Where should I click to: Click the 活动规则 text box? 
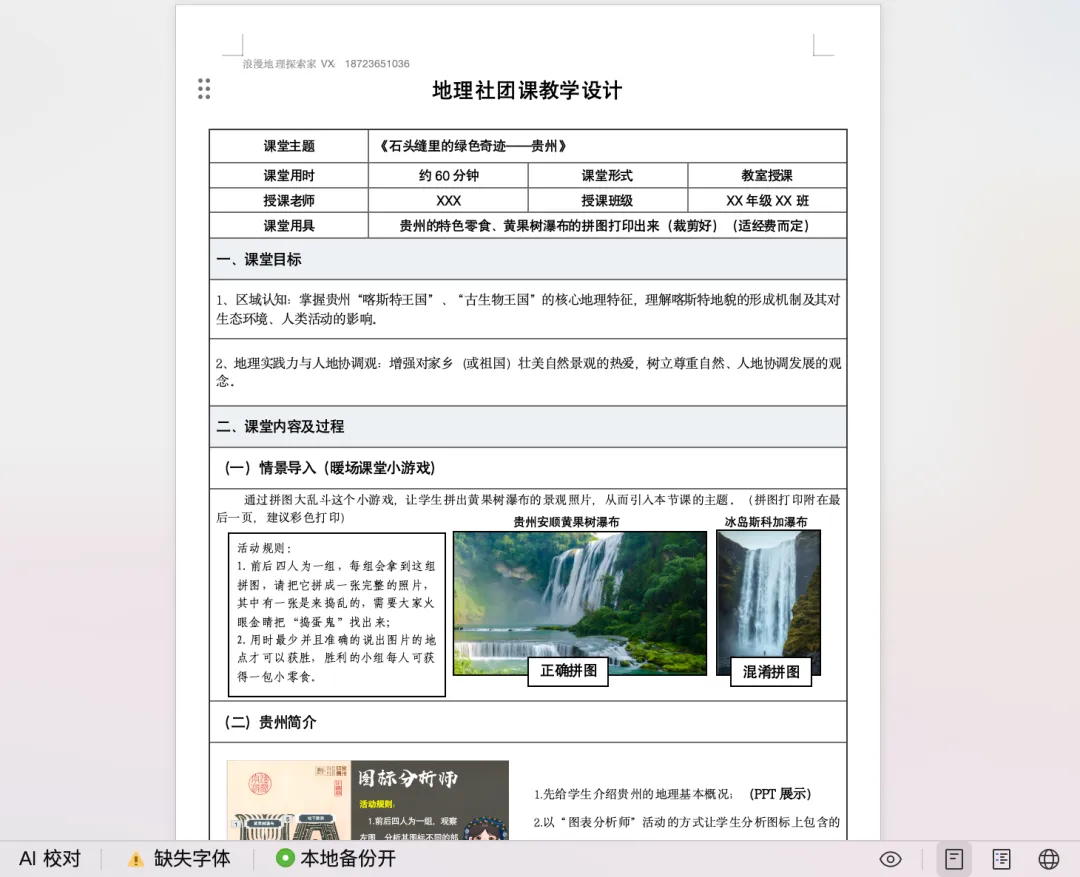337,615
